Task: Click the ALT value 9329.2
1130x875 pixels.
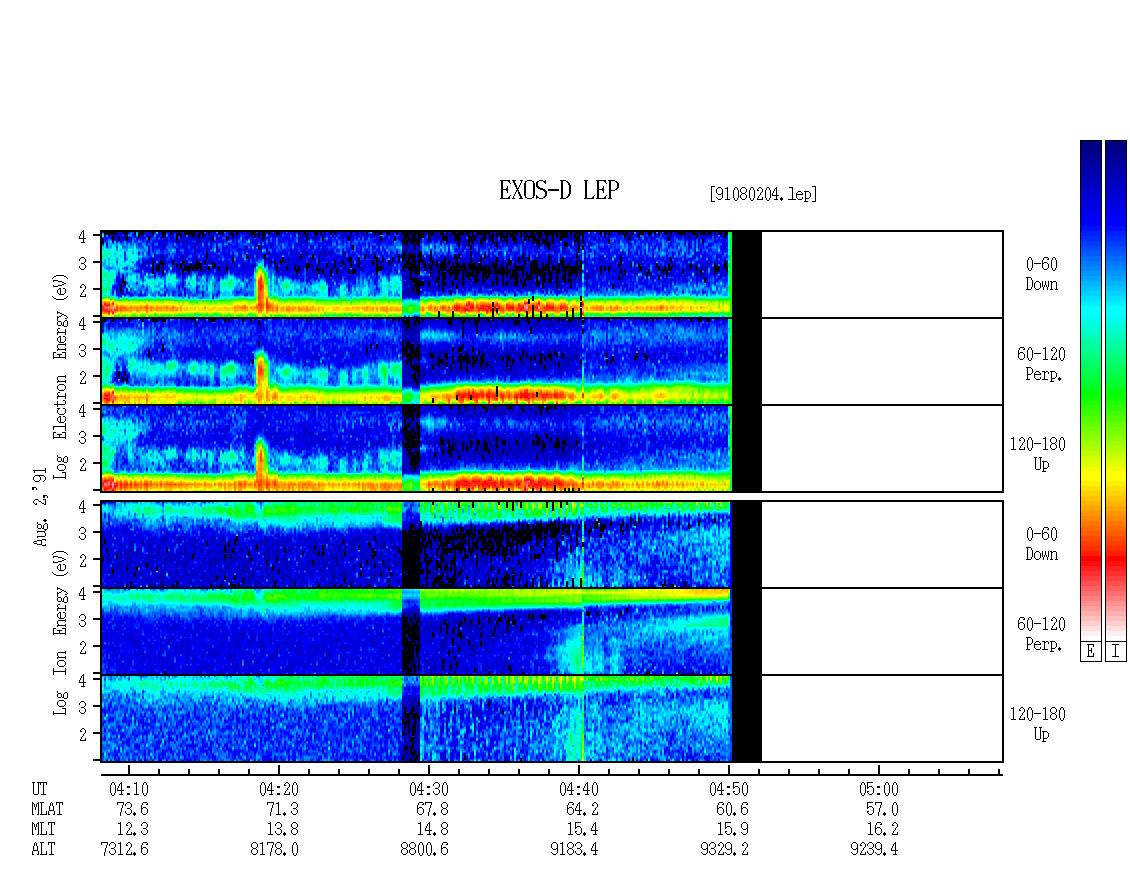Action: (x=724, y=850)
